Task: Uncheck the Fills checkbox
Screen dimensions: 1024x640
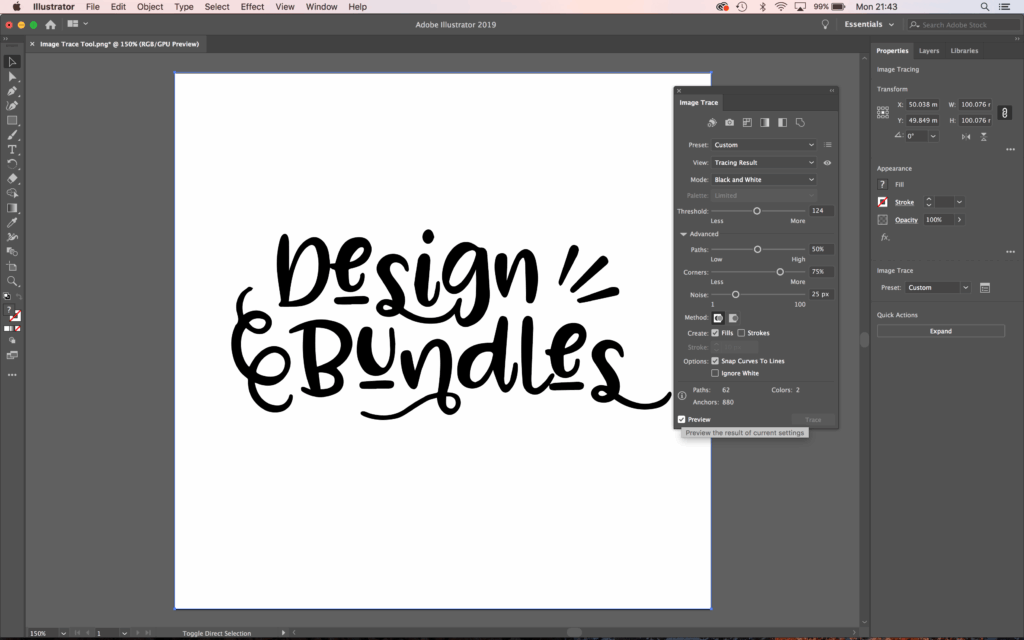Action: (715, 333)
